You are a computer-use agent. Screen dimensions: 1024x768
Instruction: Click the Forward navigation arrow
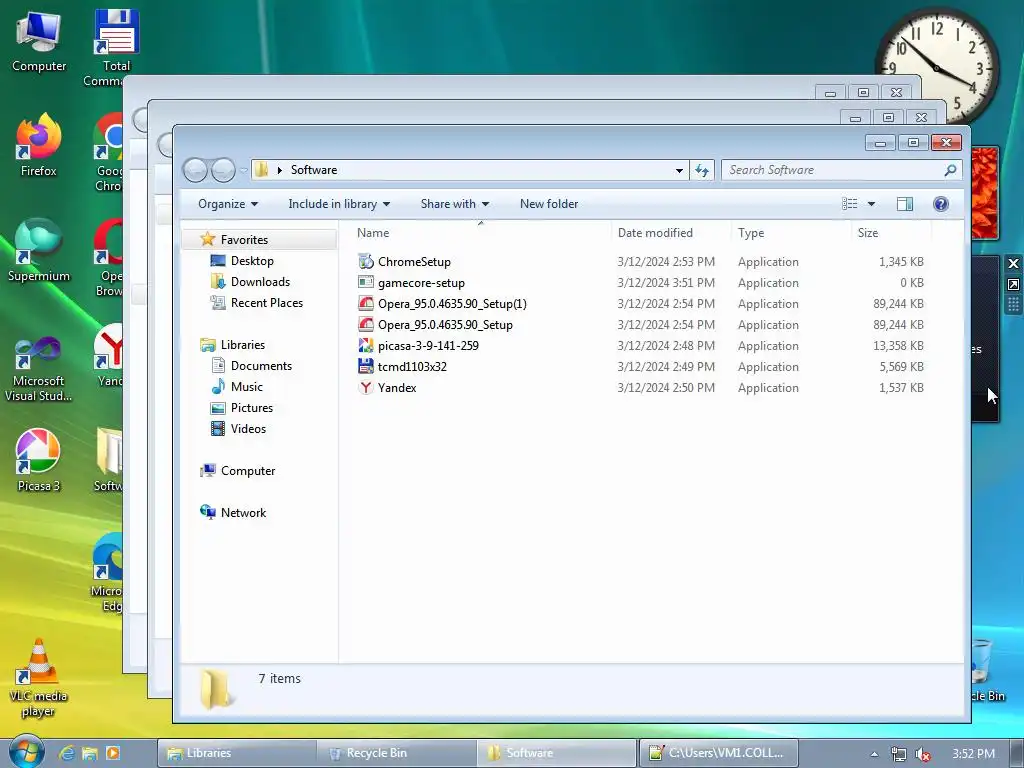[223, 170]
